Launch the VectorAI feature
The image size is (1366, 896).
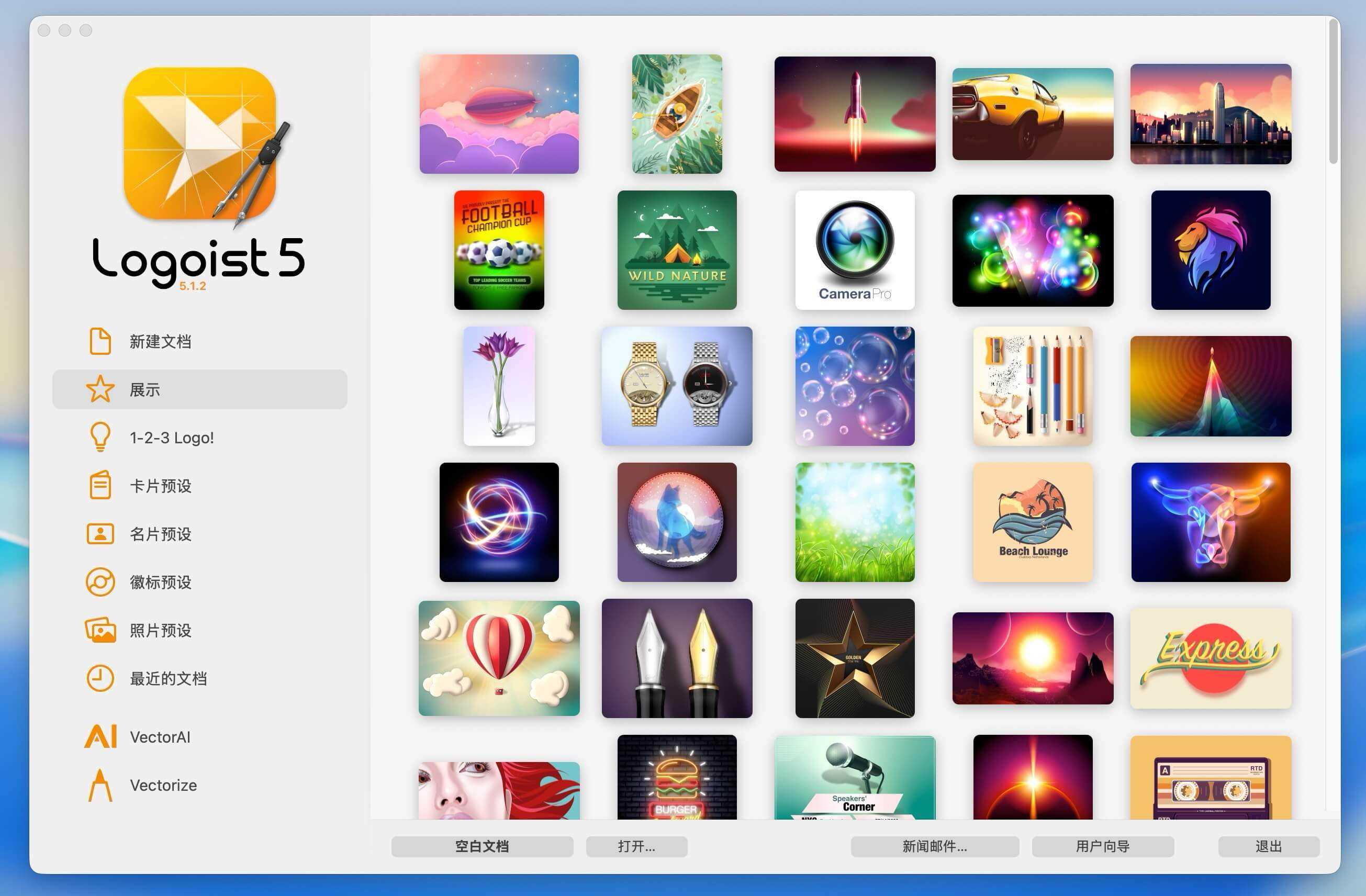tap(160, 736)
